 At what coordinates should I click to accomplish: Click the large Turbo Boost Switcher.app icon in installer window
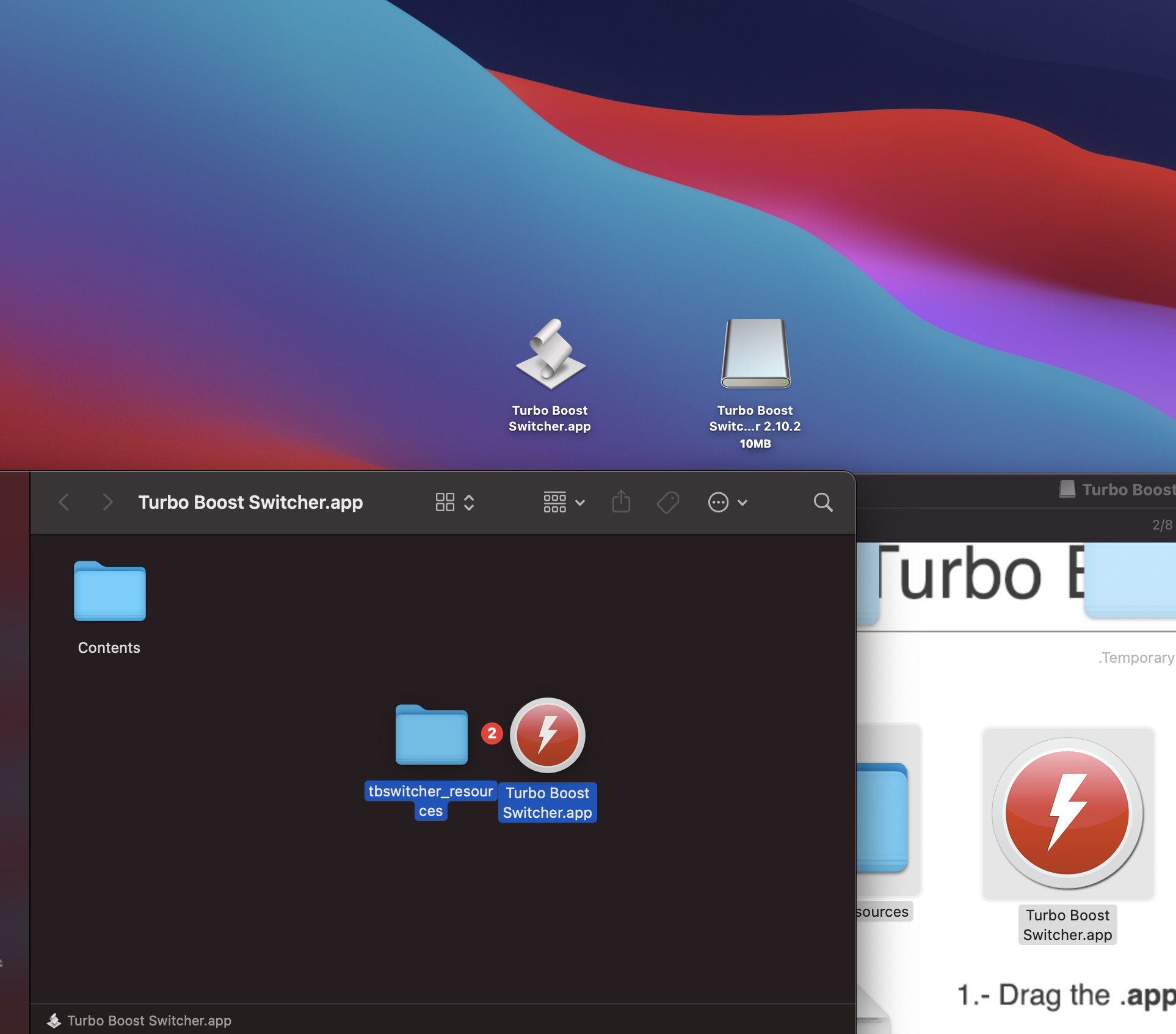pos(1067,813)
